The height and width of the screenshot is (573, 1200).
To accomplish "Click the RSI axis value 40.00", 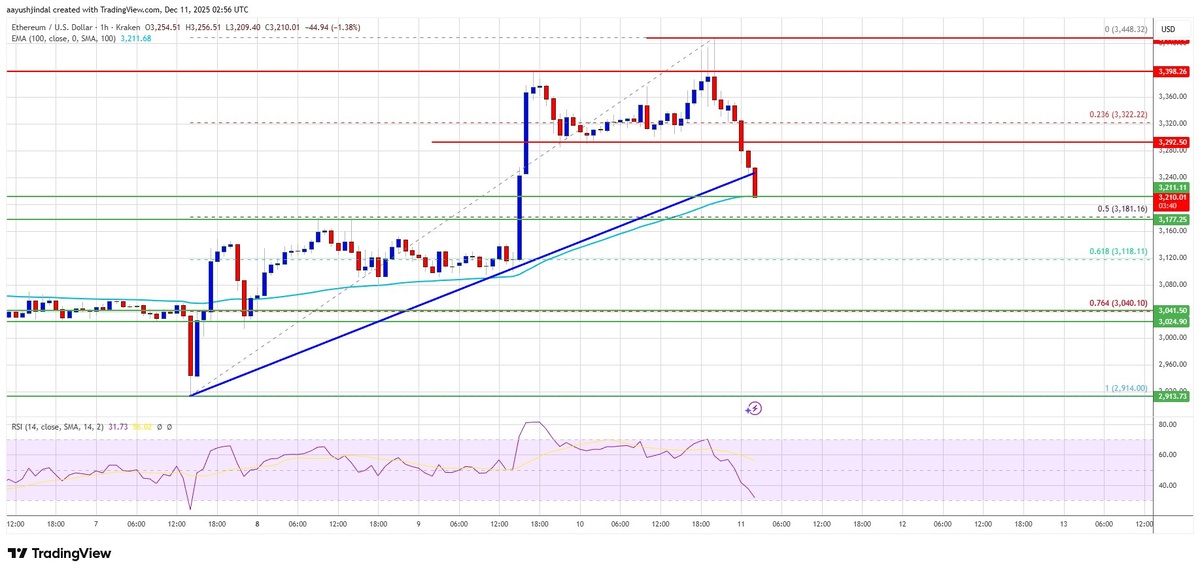I will pos(1167,486).
